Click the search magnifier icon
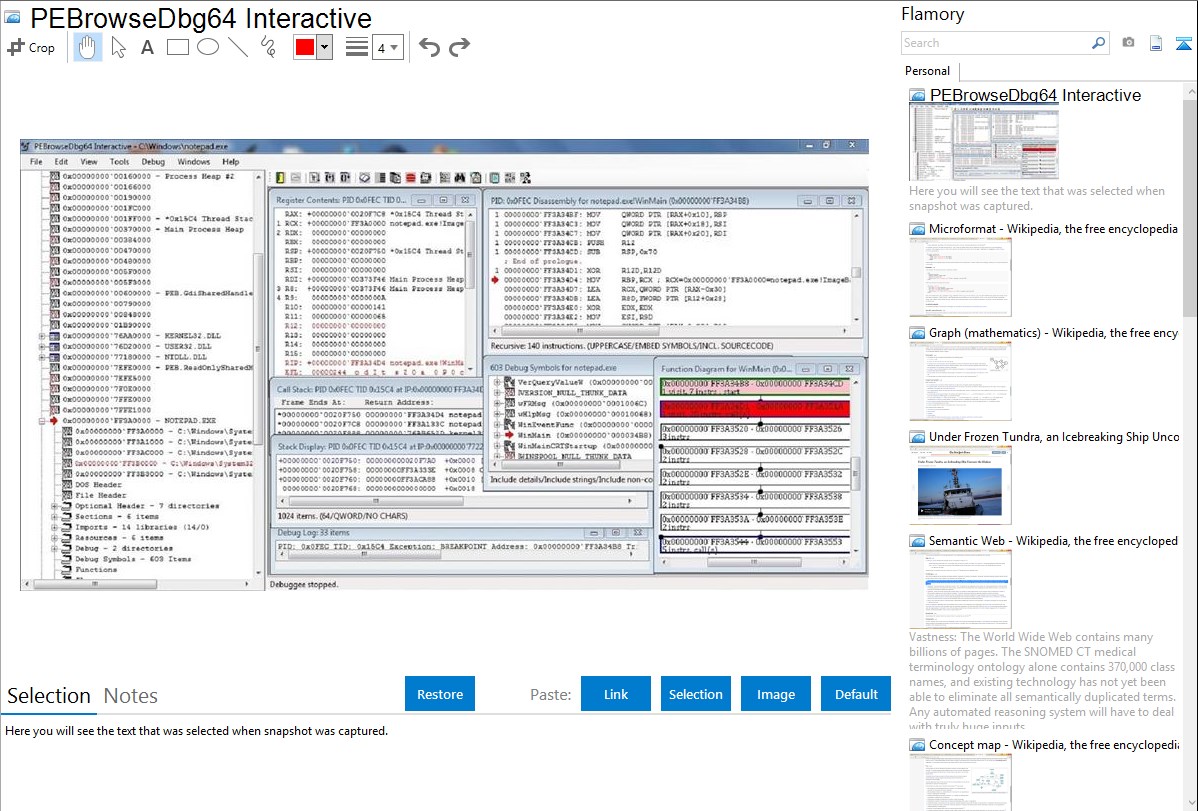1198x811 pixels. (x=1098, y=43)
